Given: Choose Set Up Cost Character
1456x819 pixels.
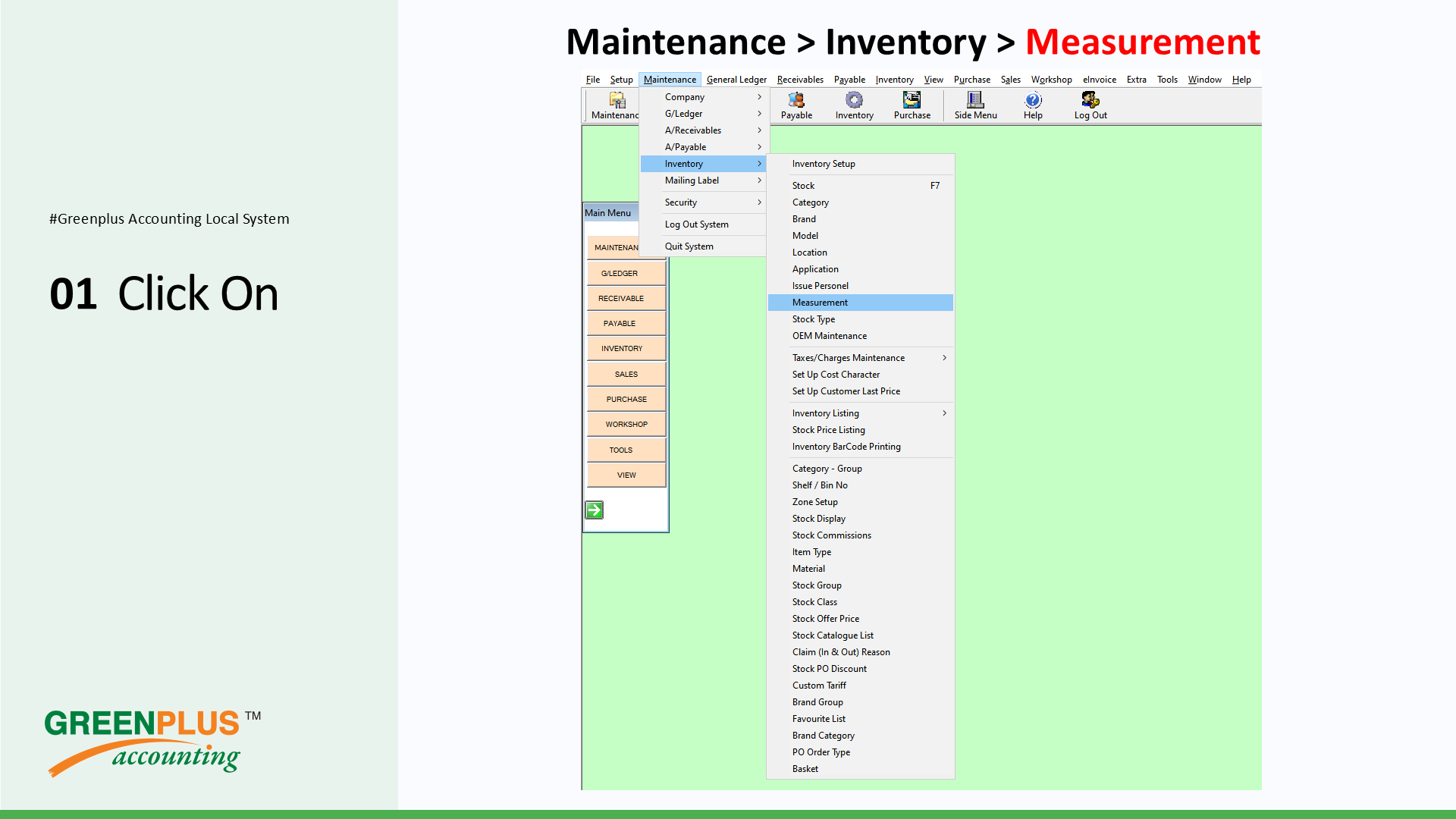Looking at the screenshot, I should point(861,375).
